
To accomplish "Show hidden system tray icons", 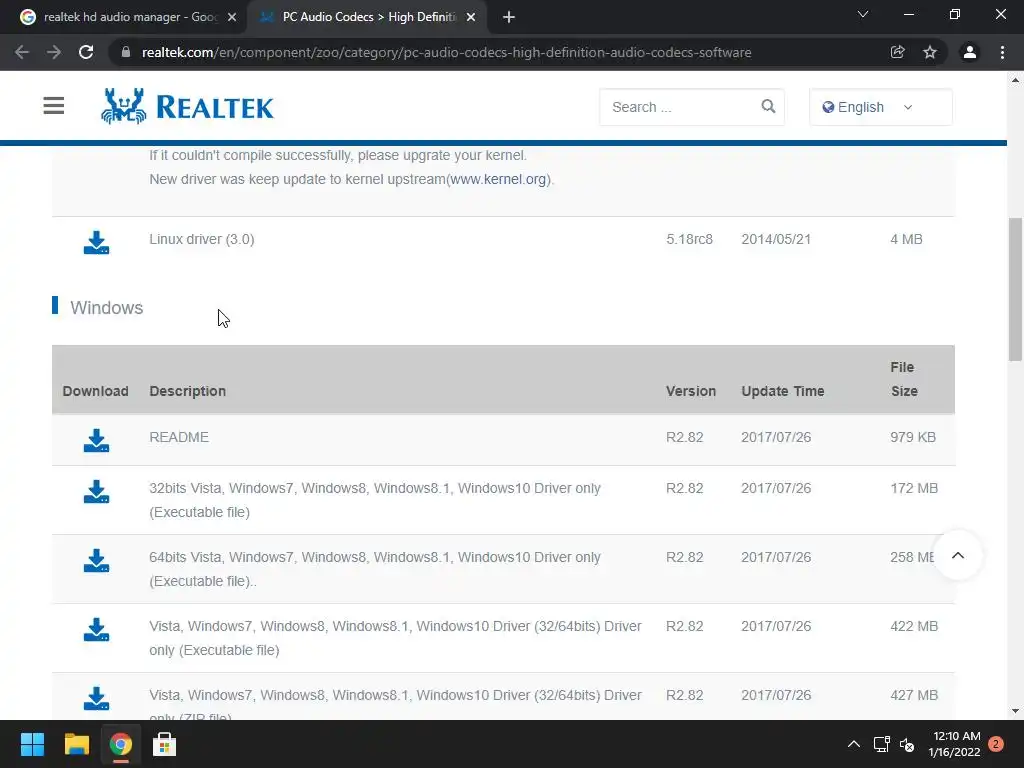I will tap(854, 744).
